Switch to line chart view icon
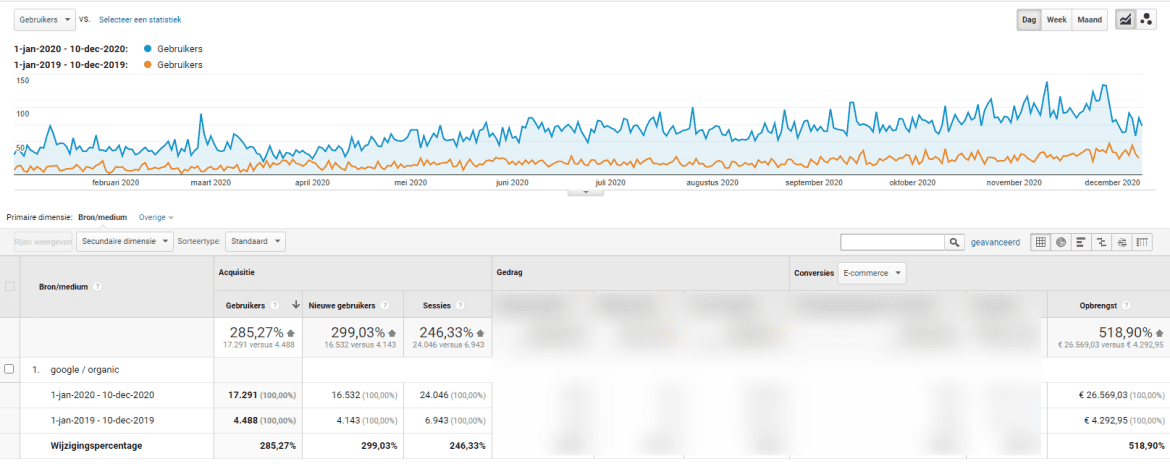 [x=1125, y=19]
